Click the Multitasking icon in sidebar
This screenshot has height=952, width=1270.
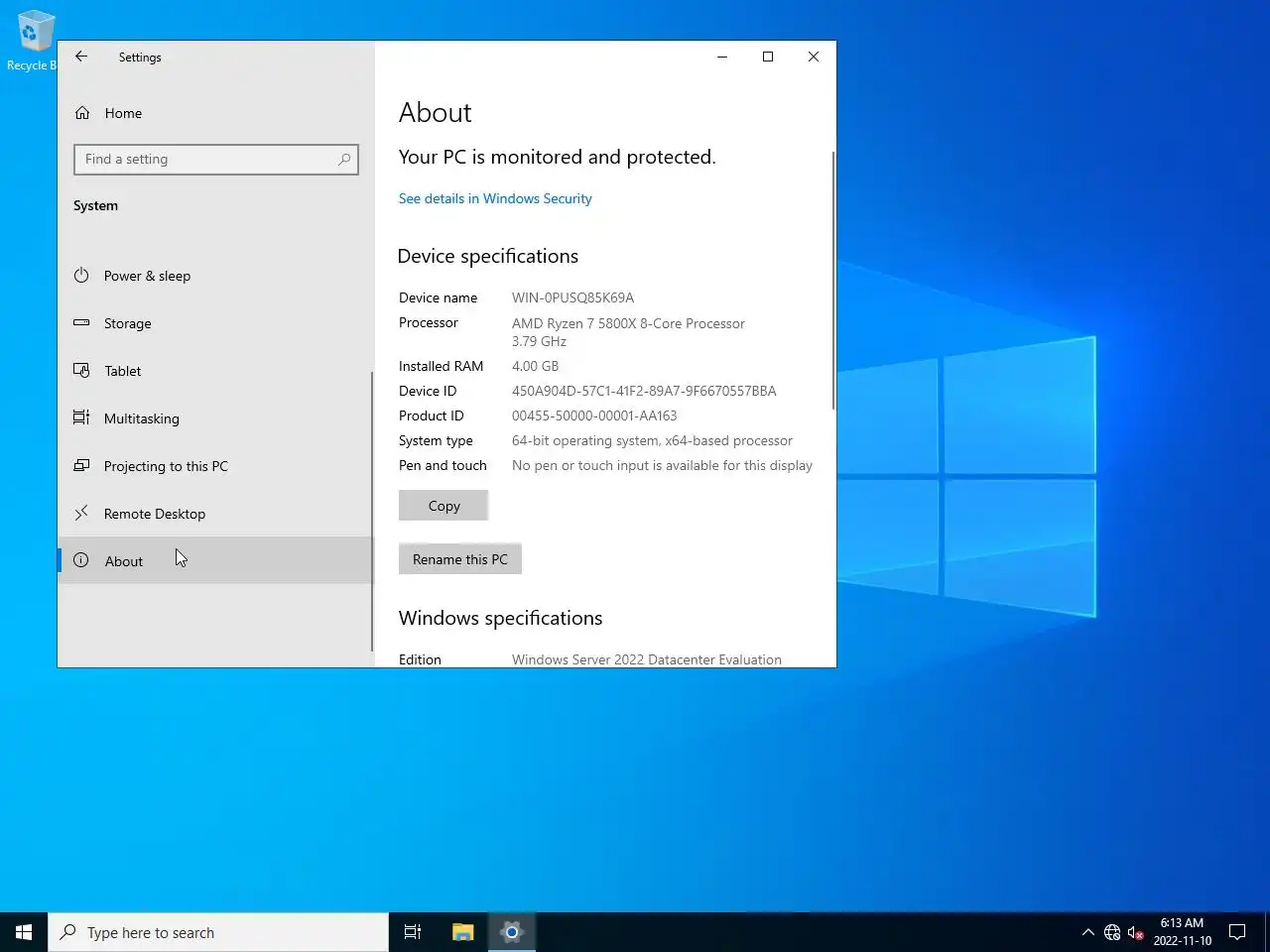point(81,418)
